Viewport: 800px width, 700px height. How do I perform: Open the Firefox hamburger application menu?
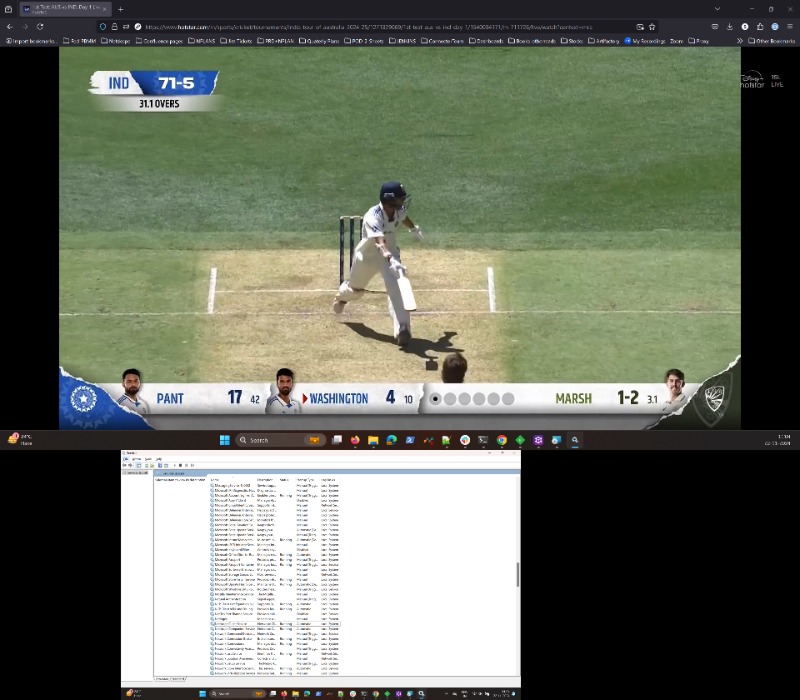click(x=790, y=26)
